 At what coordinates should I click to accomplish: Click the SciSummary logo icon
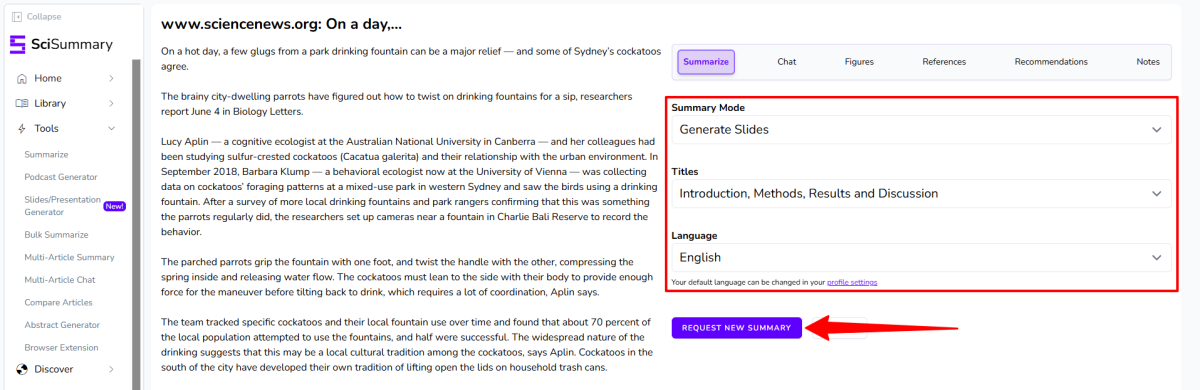17,44
